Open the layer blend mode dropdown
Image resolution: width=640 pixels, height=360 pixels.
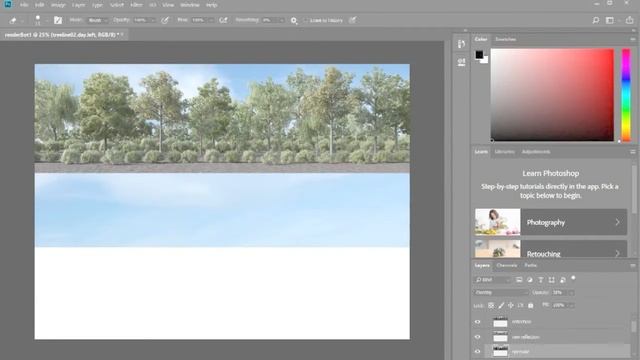click(501, 293)
